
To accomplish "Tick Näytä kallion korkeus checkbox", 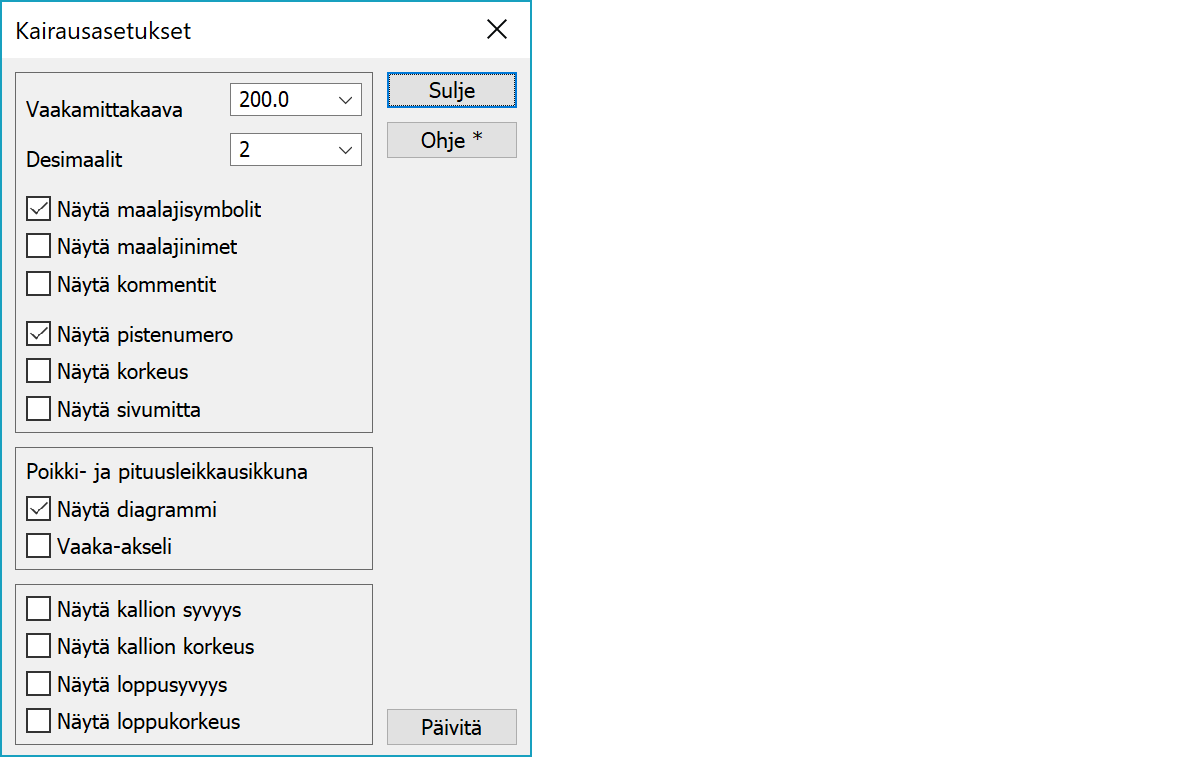I will click(39, 646).
